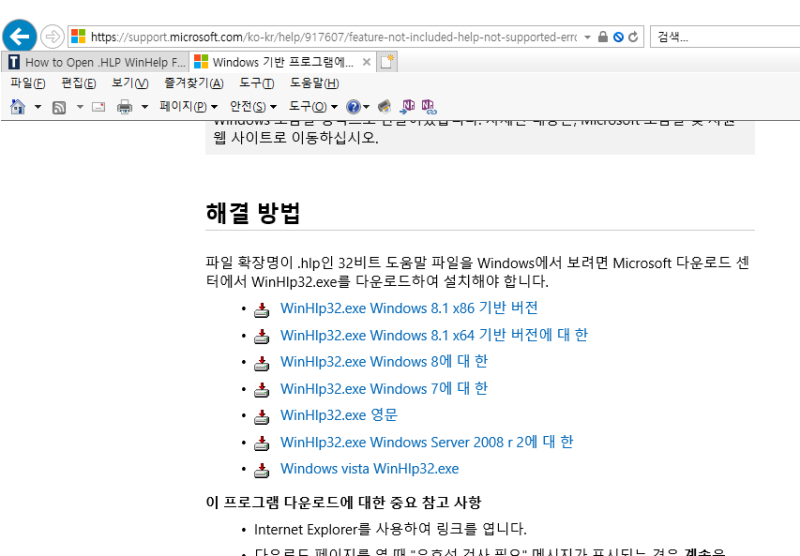Open the 페이지(P) dropdown
This screenshot has height=556, width=800.
(x=188, y=106)
